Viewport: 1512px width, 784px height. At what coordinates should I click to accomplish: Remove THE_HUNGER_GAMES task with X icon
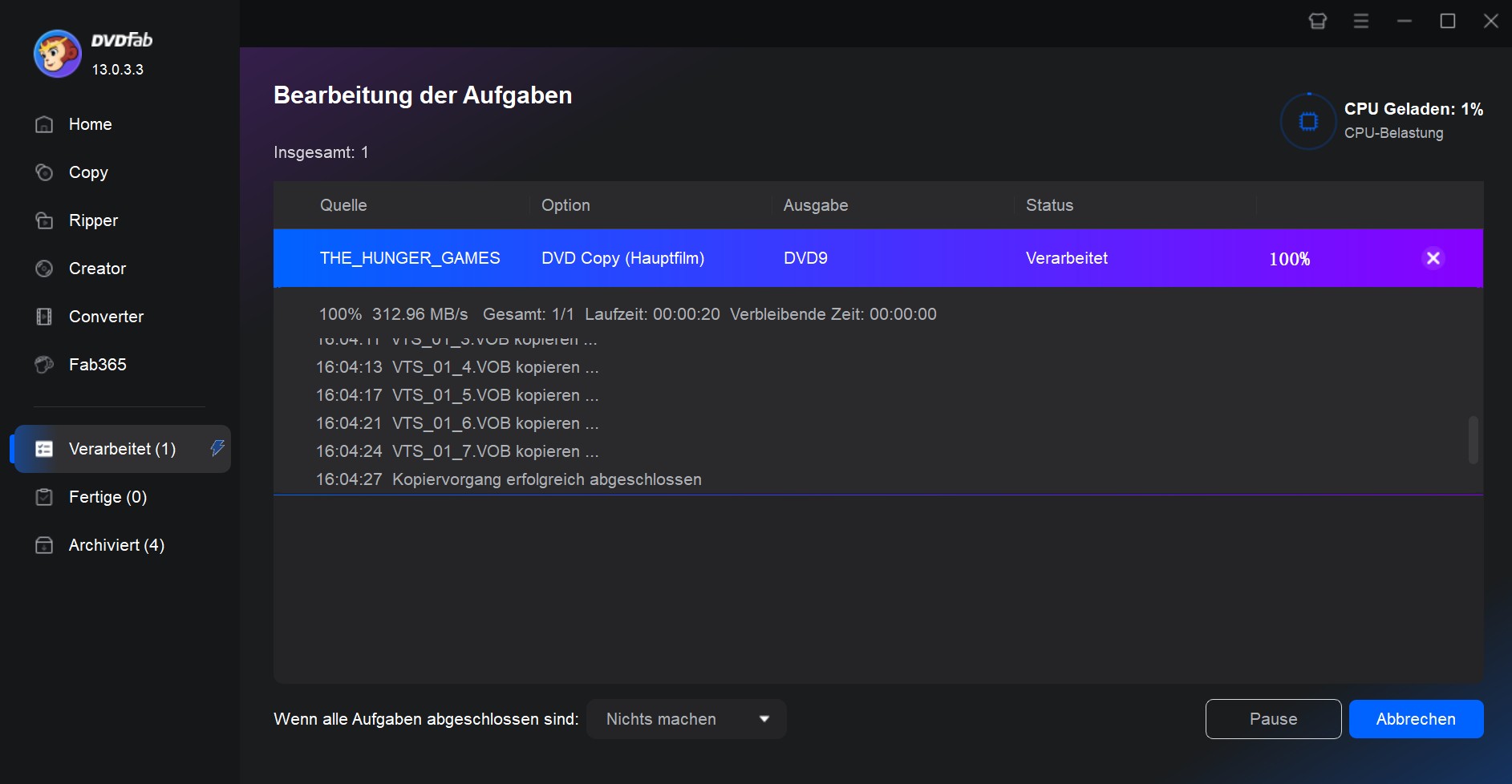(1433, 258)
